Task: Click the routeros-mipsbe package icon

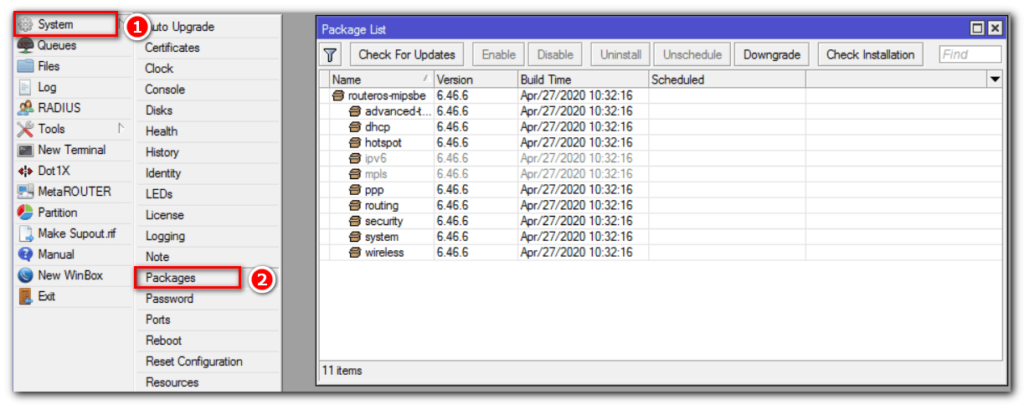Action: click(x=338, y=96)
